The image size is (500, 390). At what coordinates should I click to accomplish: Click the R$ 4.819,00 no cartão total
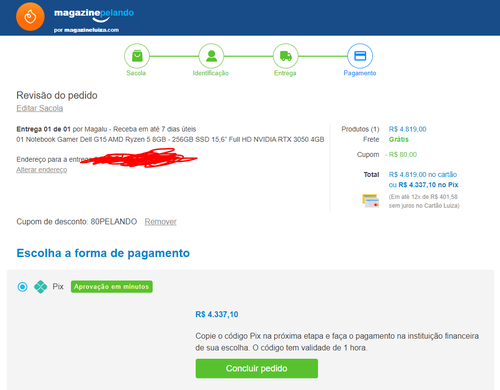pos(423,174)
